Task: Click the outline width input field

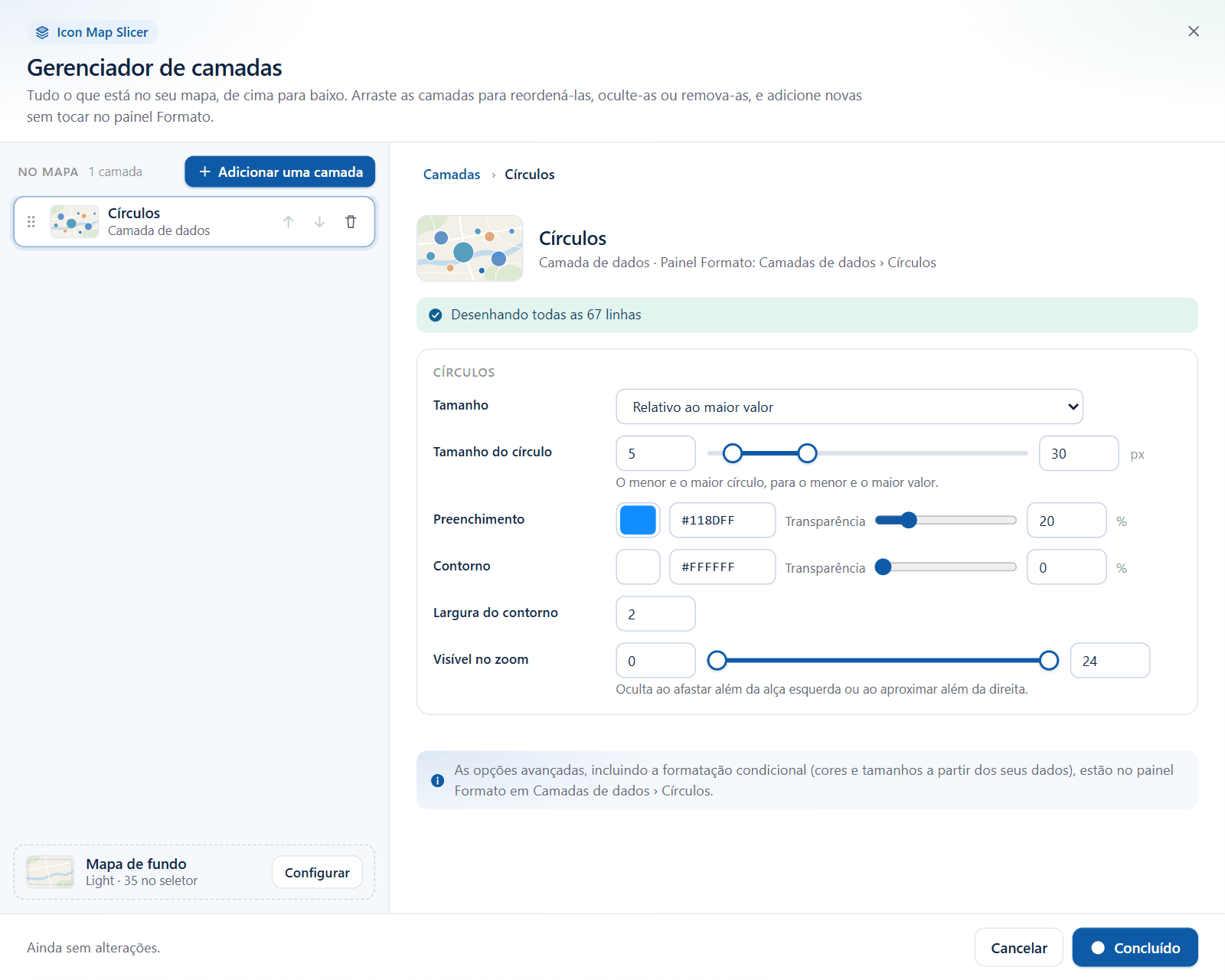Action: click(655, 614)
